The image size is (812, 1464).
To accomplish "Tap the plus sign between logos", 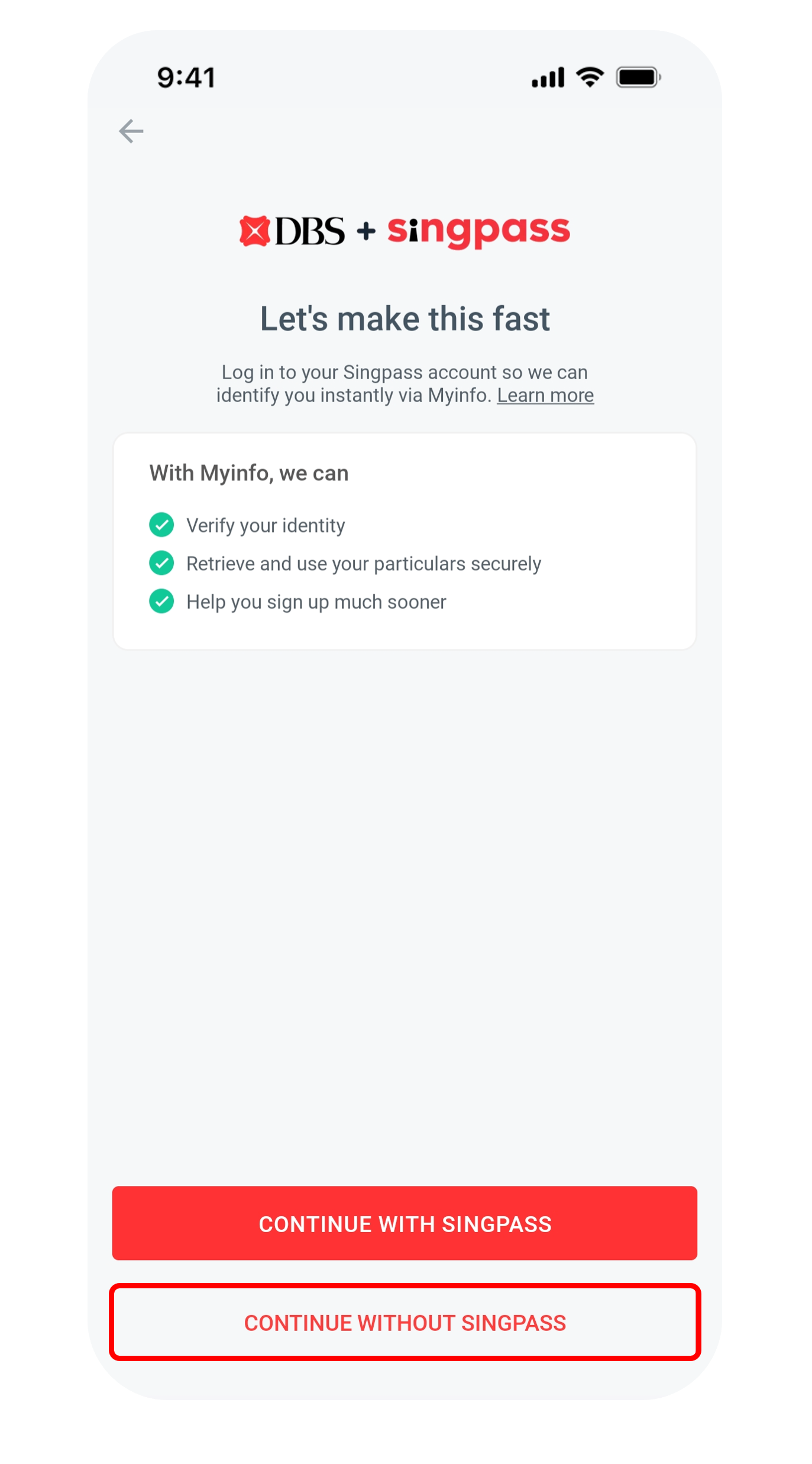I will coord(366,231).
